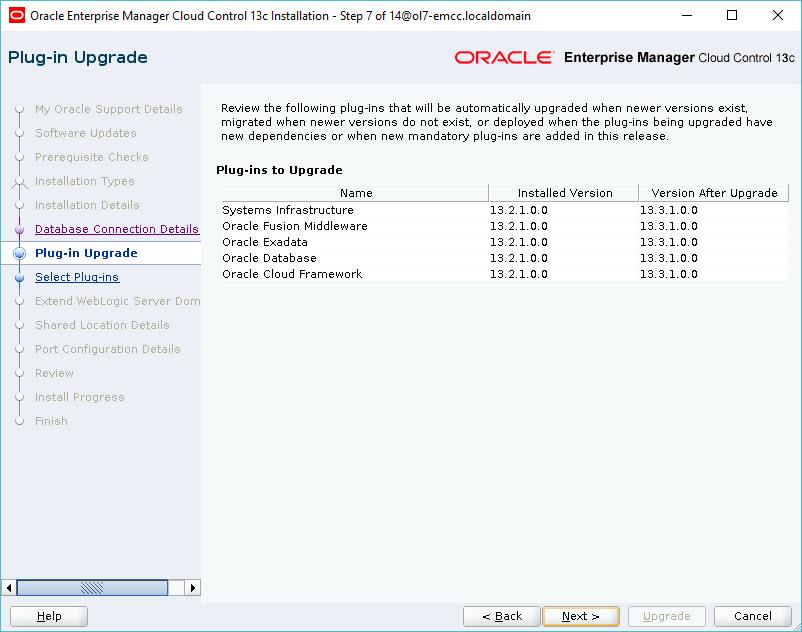Select the Oracle Cloud Framework row

[x=504, y=274]
